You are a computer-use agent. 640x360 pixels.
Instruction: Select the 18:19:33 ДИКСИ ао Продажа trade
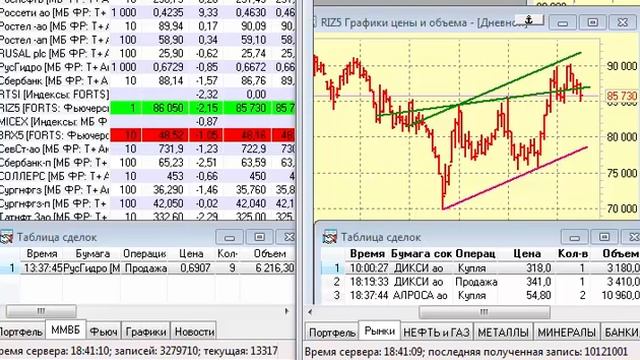pyautogui.click(x=481, y=282)
